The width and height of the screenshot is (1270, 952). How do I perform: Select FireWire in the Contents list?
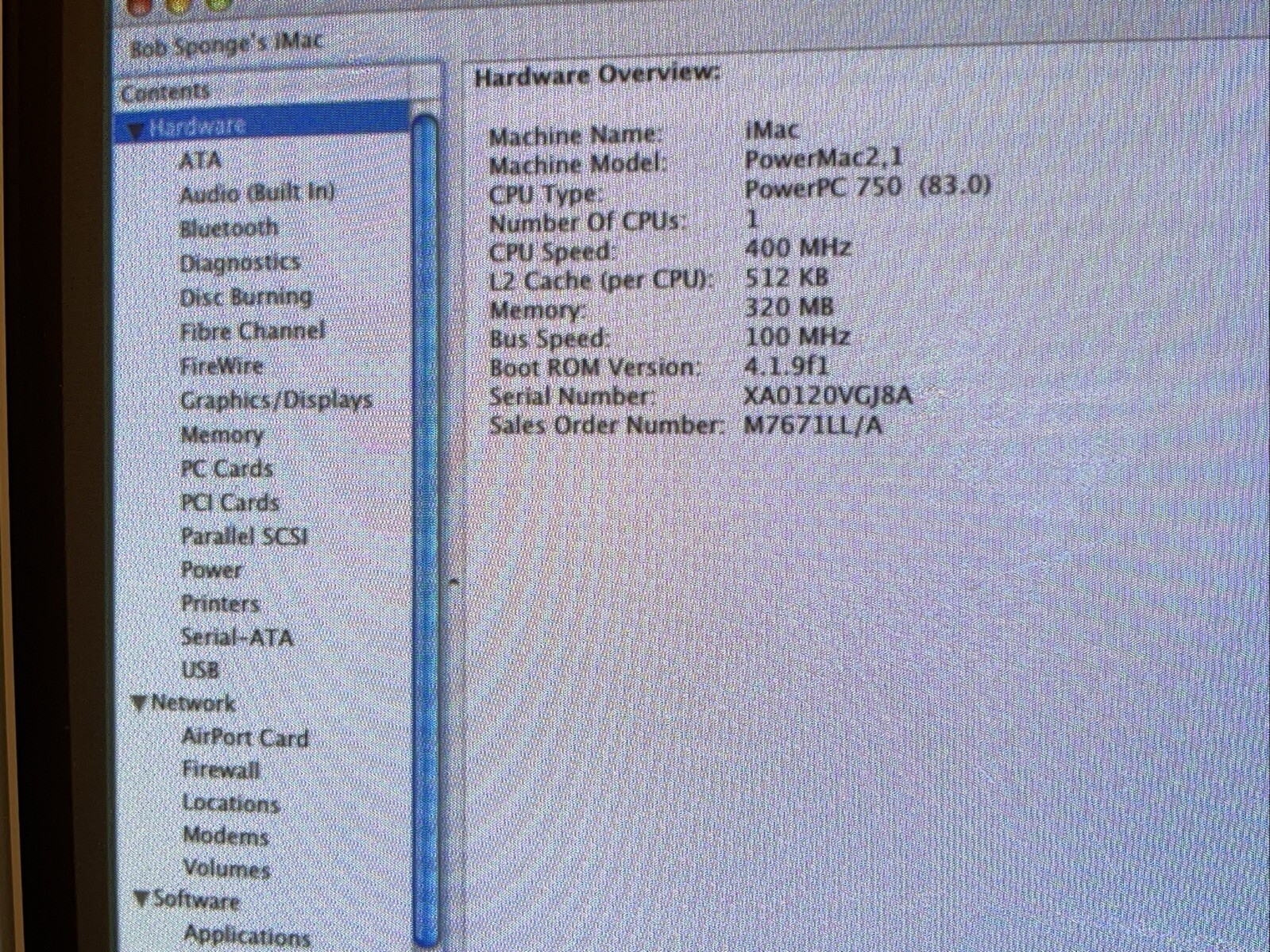pos(222,366)
